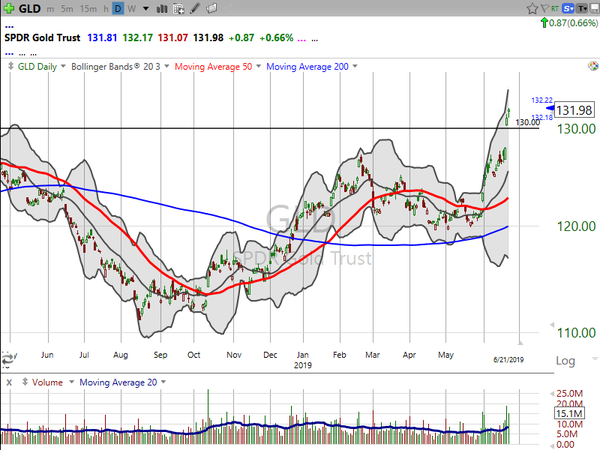
Task: Switch to 1-minute (m) time frame
Action: click(x=51, y=8)
